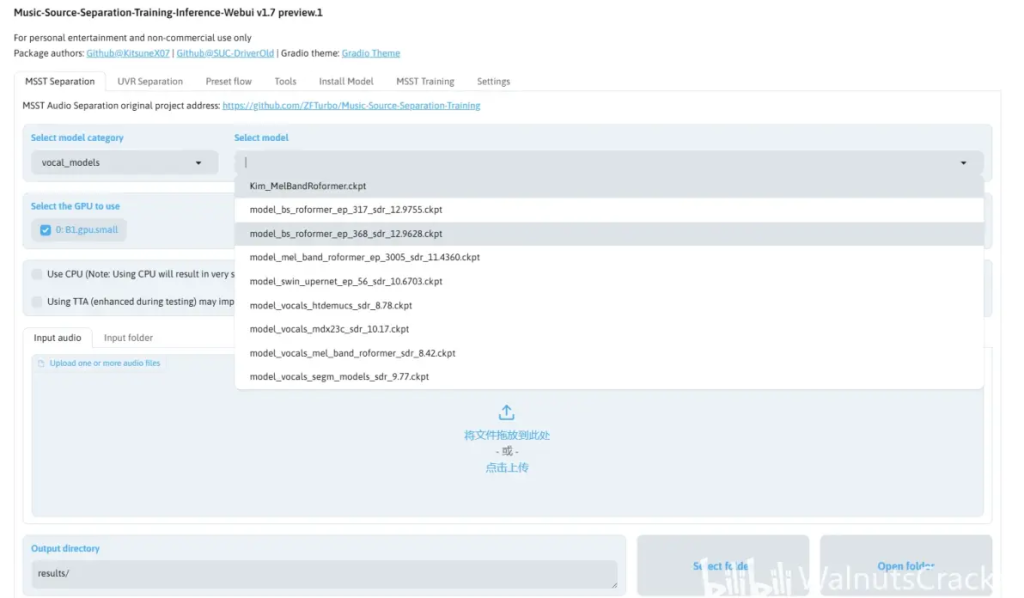Select the Input audio sub-tab

pos(57,338)
